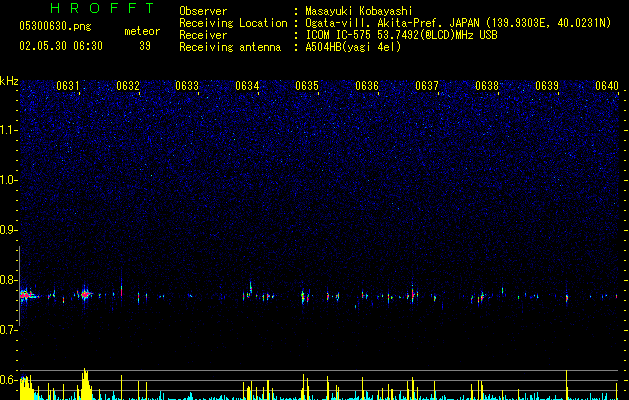The height and width of the screenshot is (400, 629).
Task: Click the 0.9 frequency axis label
Action: 9,230
